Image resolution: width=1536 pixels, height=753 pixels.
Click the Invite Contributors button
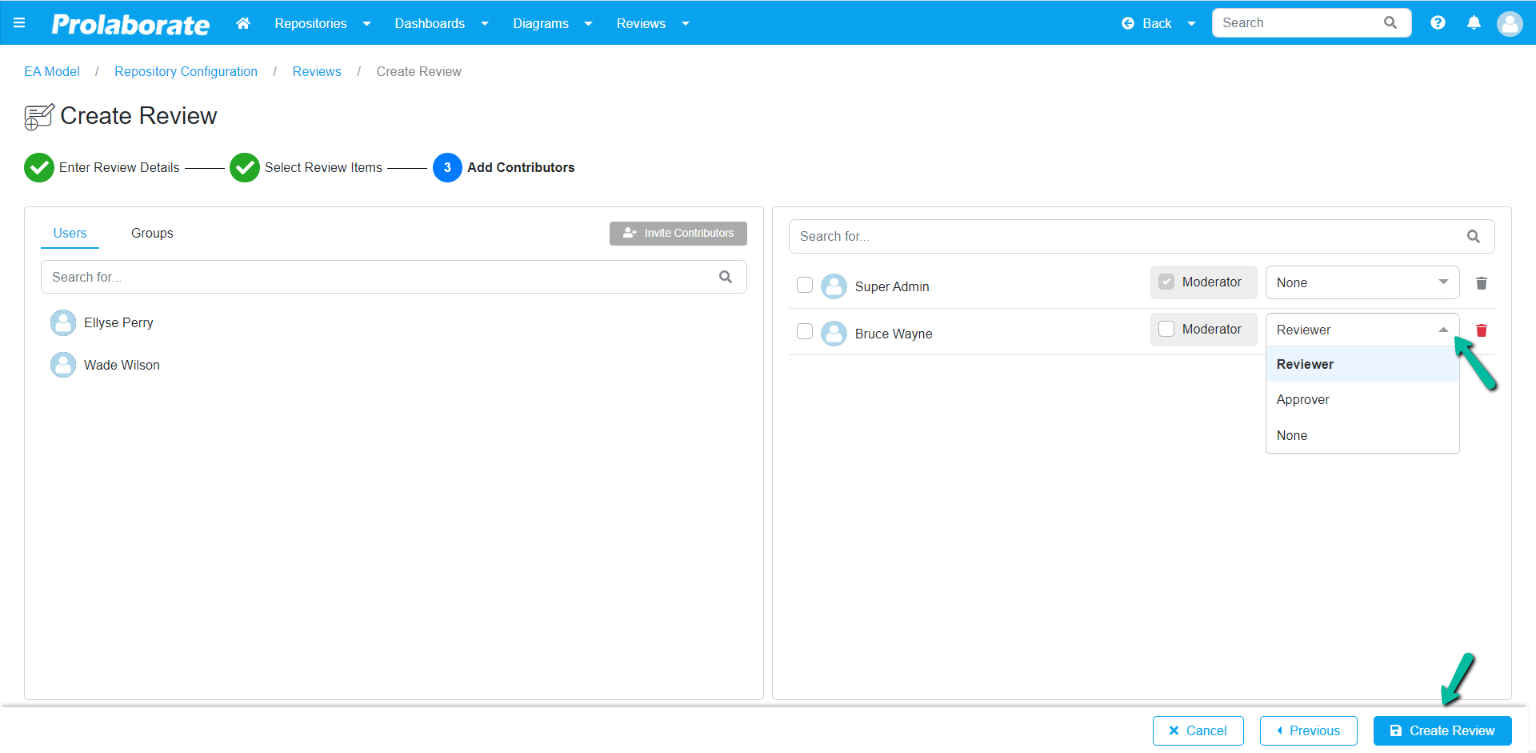click(x=678, y=233)
